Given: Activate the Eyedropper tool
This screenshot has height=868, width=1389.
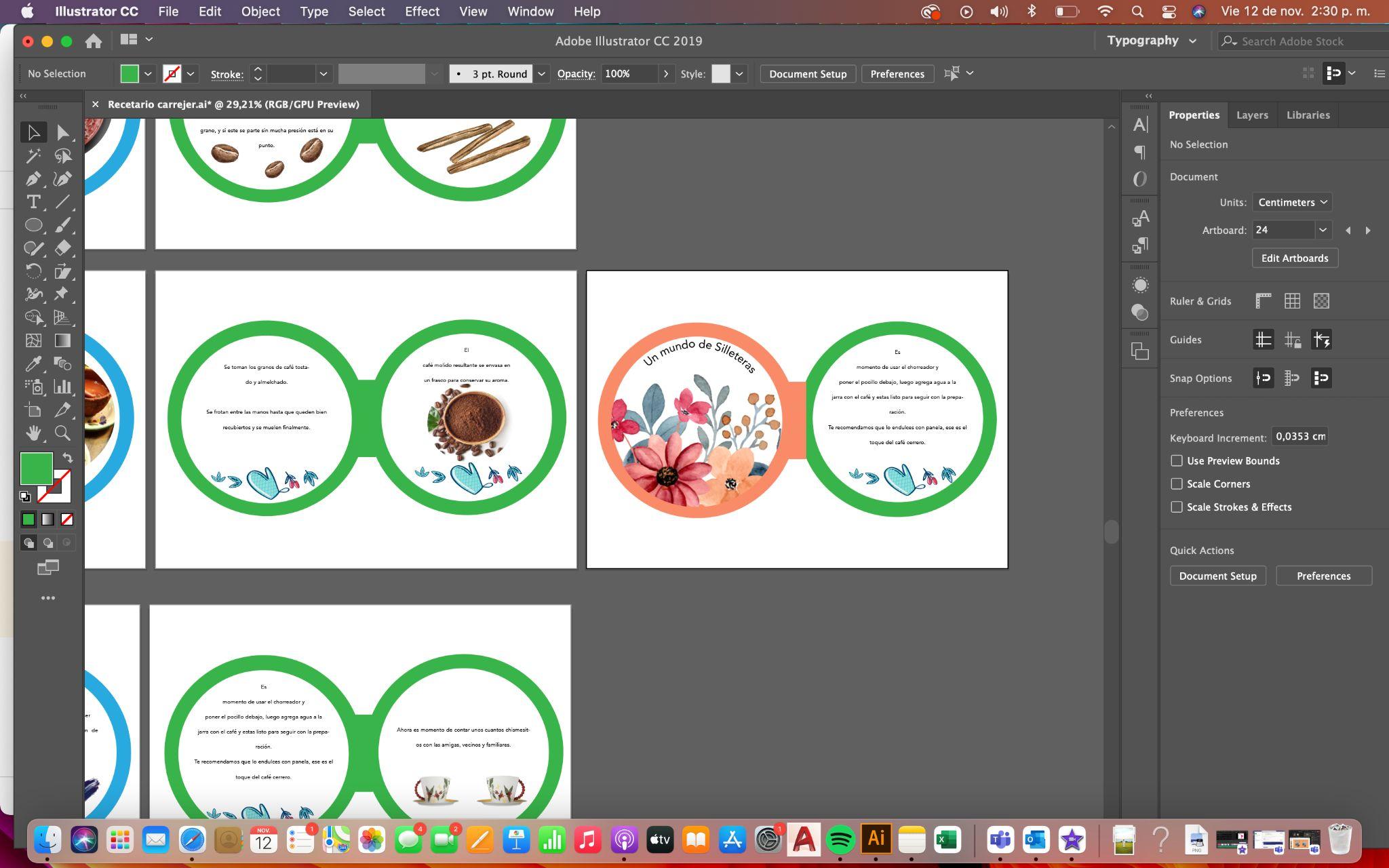Looking at the screenshot, I should pos(33,363).
